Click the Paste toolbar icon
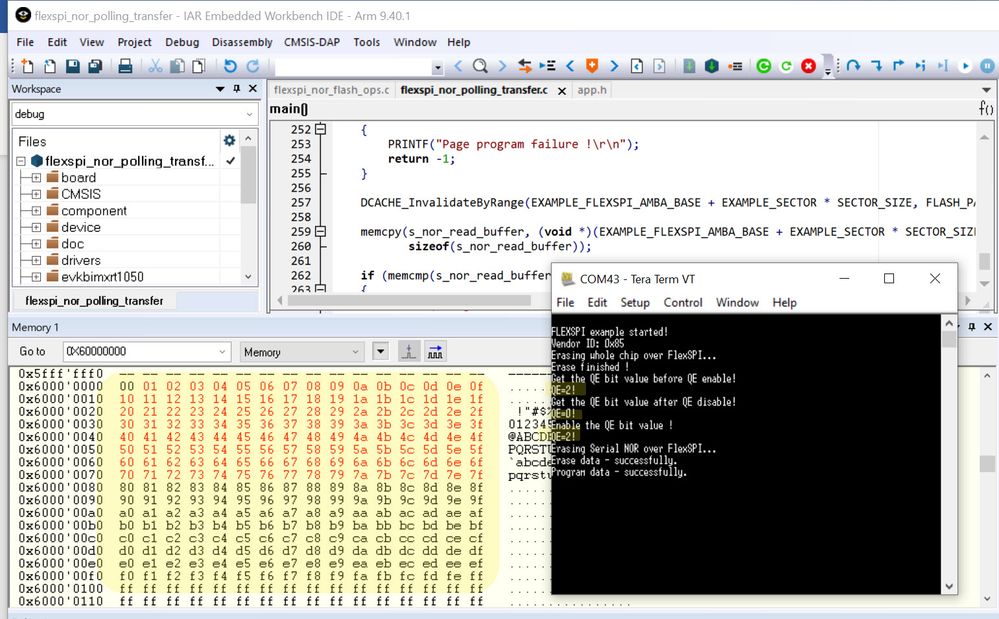Image resolution: width=999 pixels, height=619 pixels. [199, 66]
